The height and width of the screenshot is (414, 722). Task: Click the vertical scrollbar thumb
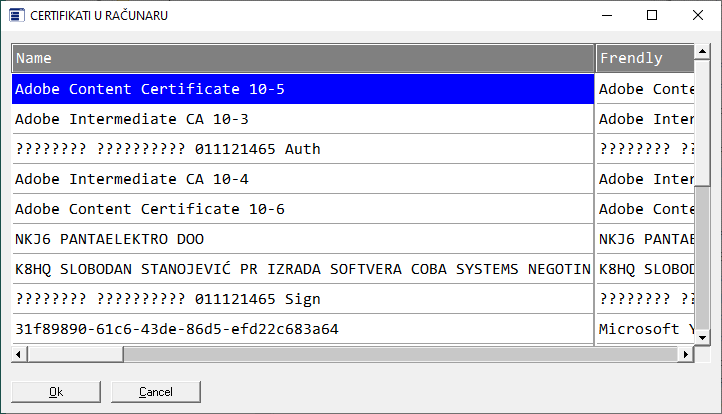(702, 122)
